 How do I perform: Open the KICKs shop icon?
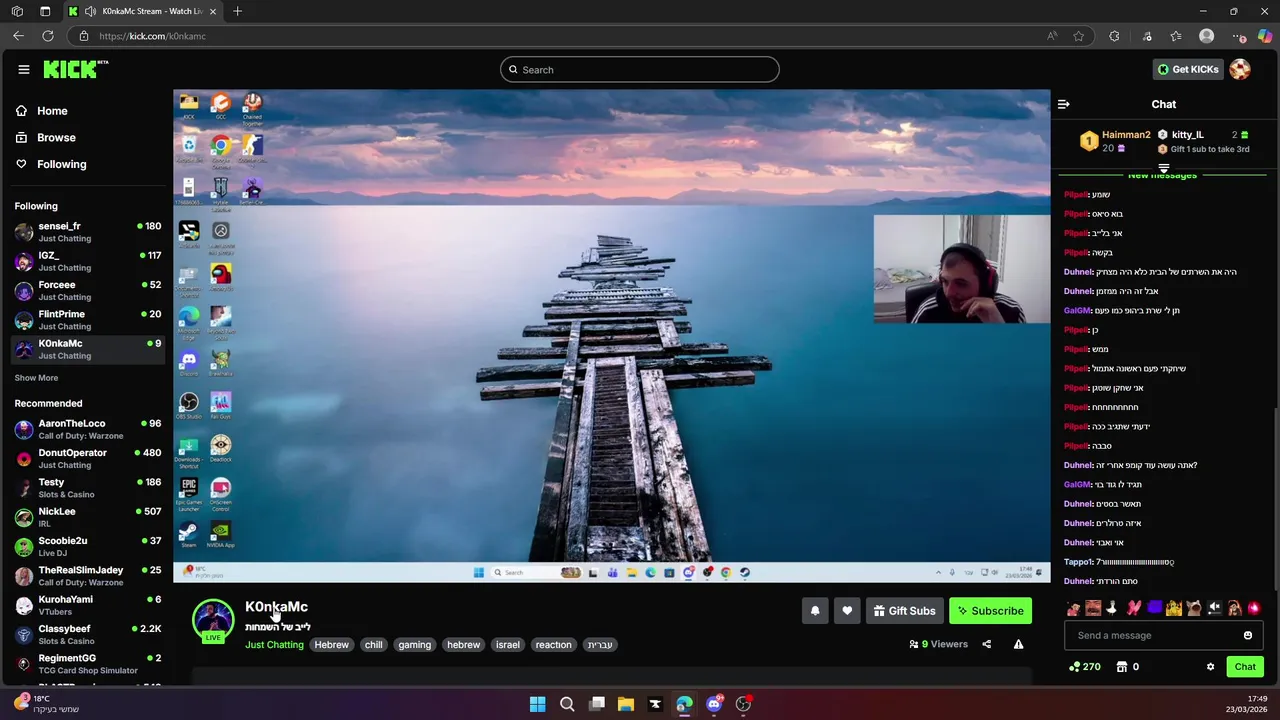point(1122,667)
